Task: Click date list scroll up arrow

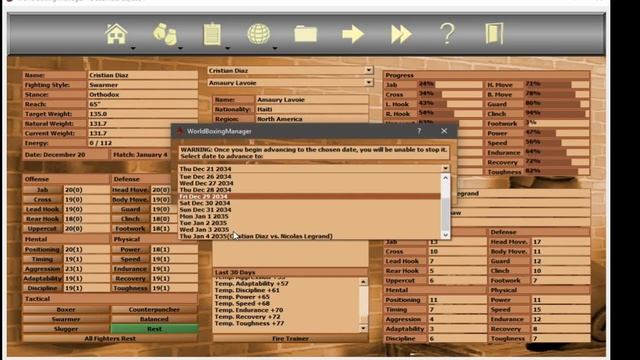Action: (x=445, y=178)
